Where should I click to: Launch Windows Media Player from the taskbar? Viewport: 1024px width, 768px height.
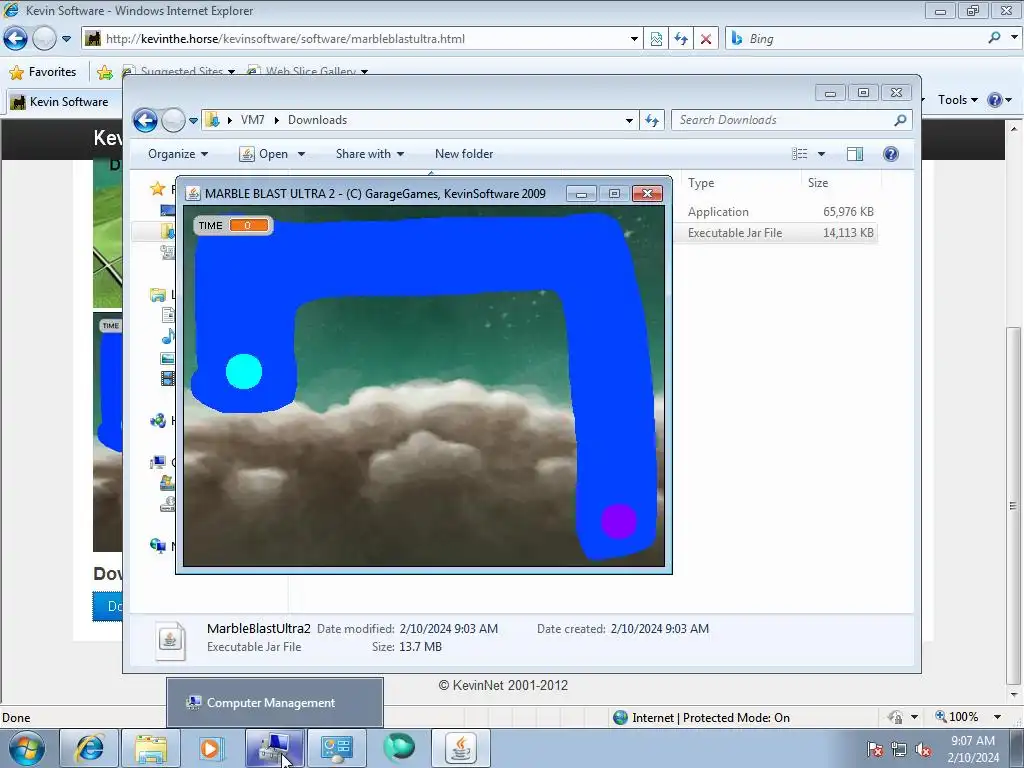(x=210, y=748)
